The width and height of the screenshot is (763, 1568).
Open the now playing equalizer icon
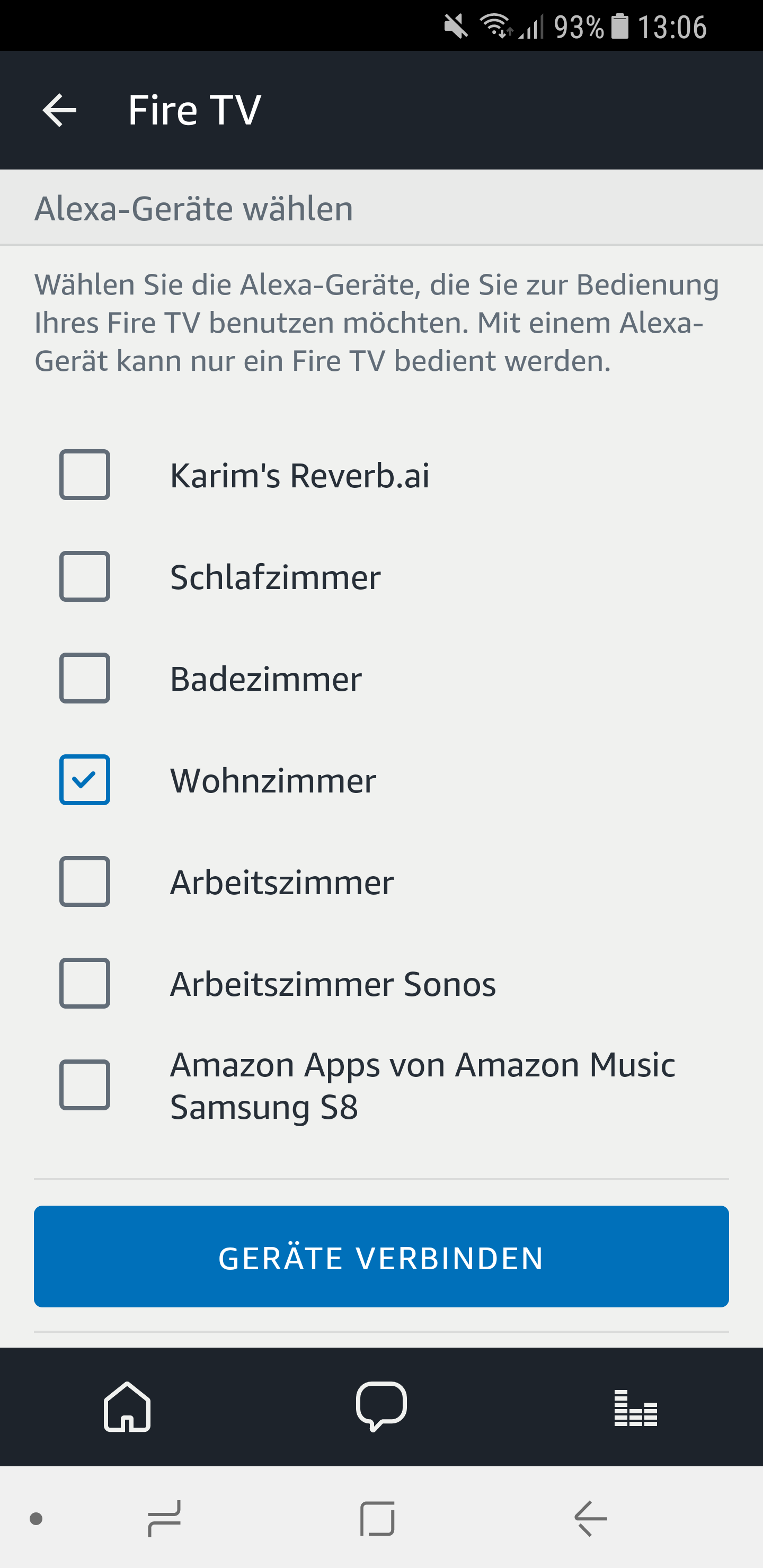click(x=635, y=1408)
